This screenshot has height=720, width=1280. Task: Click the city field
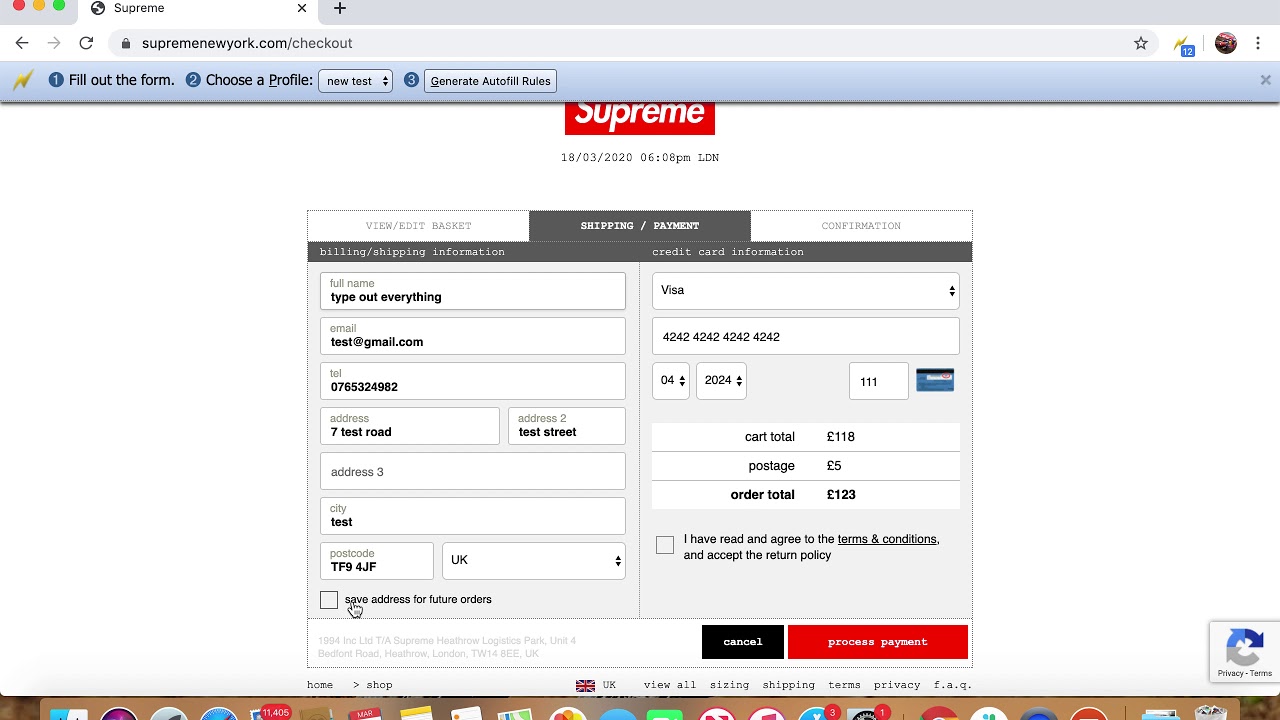[473, 516]
